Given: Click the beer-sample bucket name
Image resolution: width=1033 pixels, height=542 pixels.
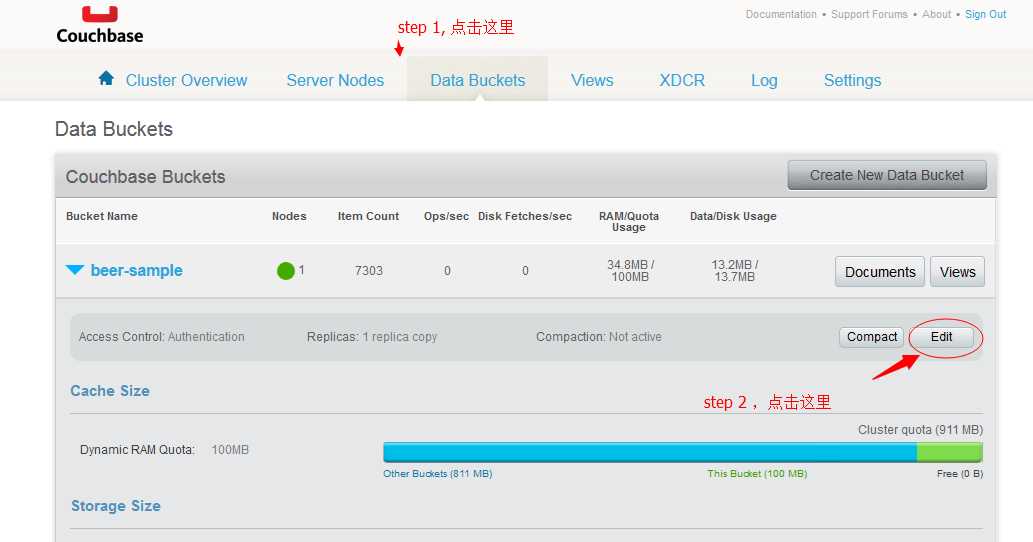Looking at the screenshot, I should [x=136, y=271].
